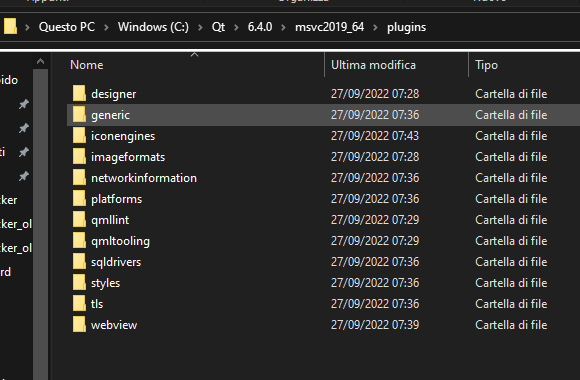580x380 pixels.
Task: Select imageformats folder name
Action: [x=128, y=157]
